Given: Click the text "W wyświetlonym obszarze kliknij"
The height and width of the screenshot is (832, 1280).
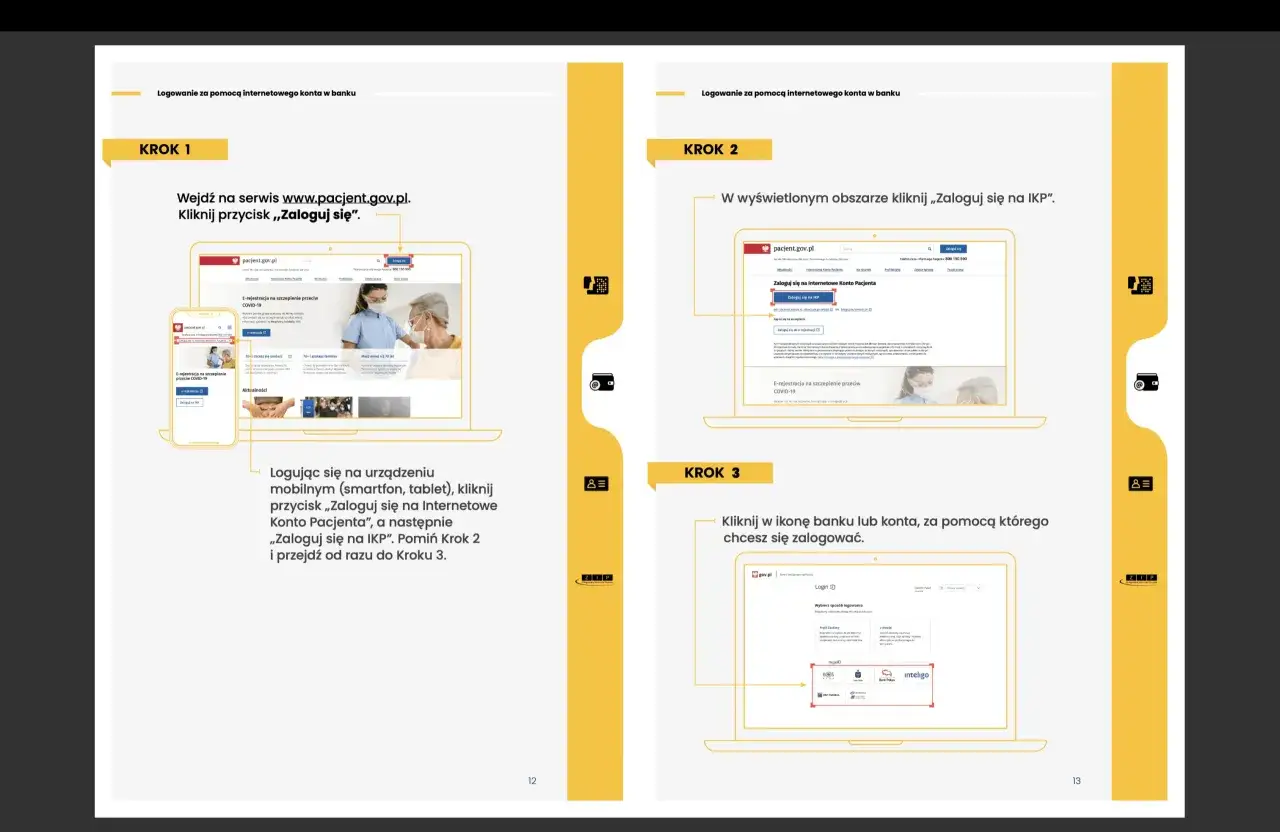Looking at the screenshot, I should 824,198.
